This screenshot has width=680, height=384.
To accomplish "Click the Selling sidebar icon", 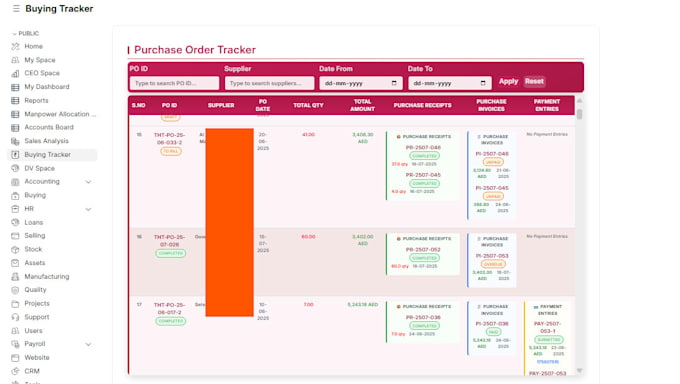I will pos(15,236).
